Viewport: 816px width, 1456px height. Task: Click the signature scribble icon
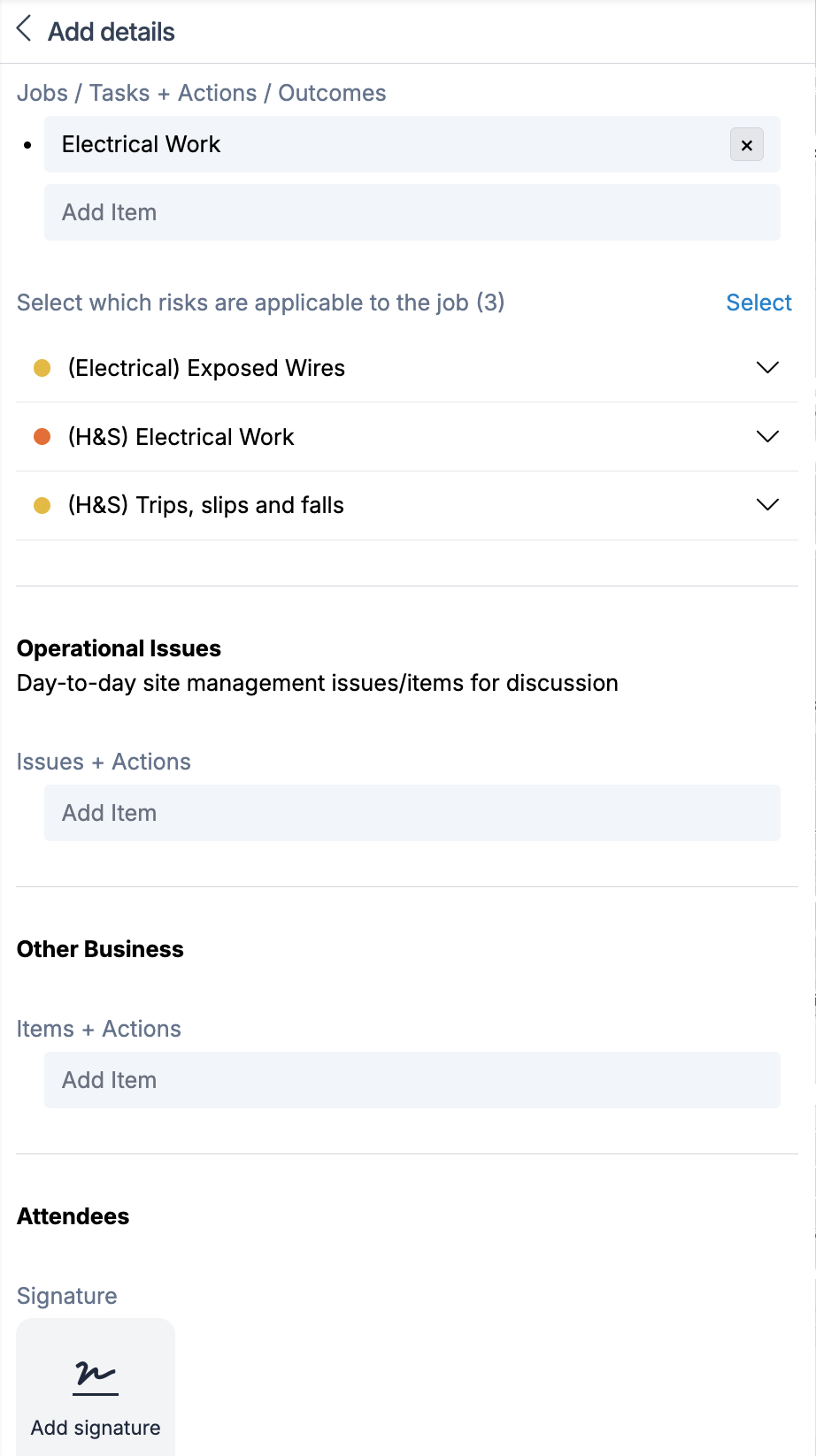click(96, 1376)
